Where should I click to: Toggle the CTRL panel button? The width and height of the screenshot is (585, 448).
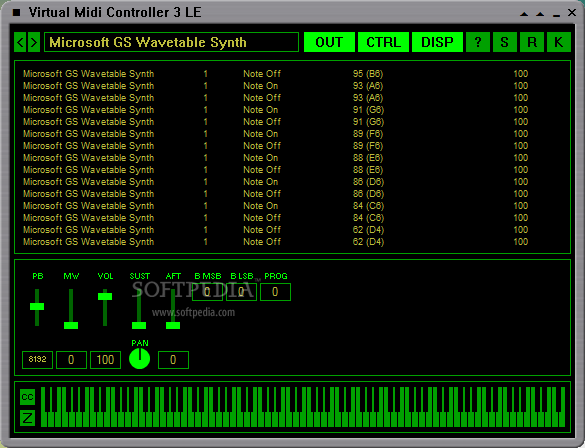tap(383, 42)
